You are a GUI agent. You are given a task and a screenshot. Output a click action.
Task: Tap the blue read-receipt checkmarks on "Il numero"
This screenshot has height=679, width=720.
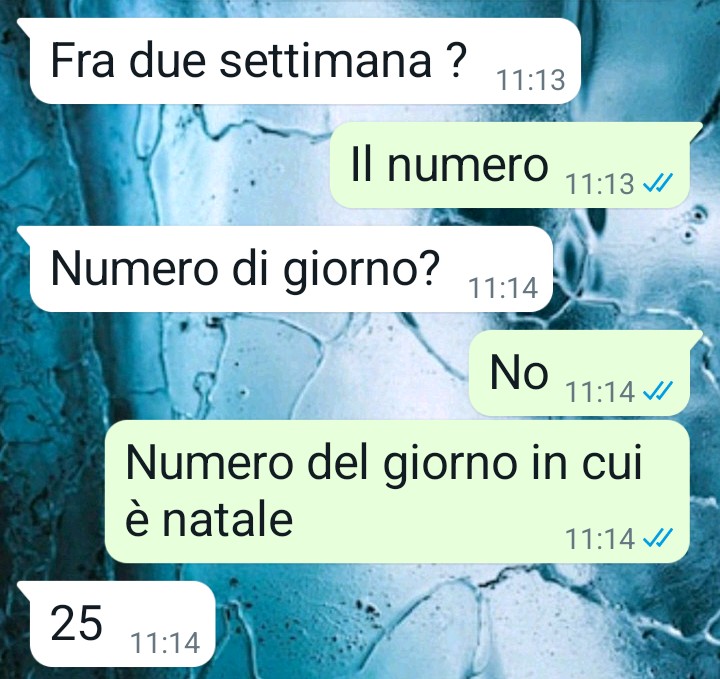tap(658, 184)
